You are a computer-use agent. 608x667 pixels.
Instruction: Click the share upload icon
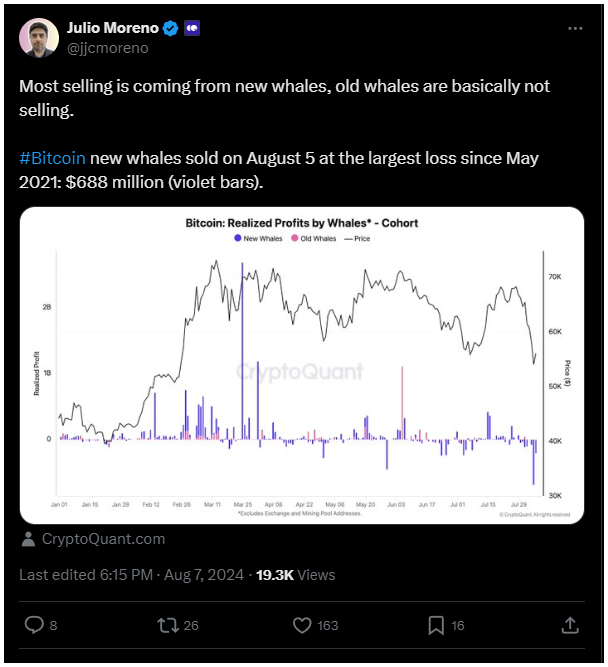(x=570, y=625)
